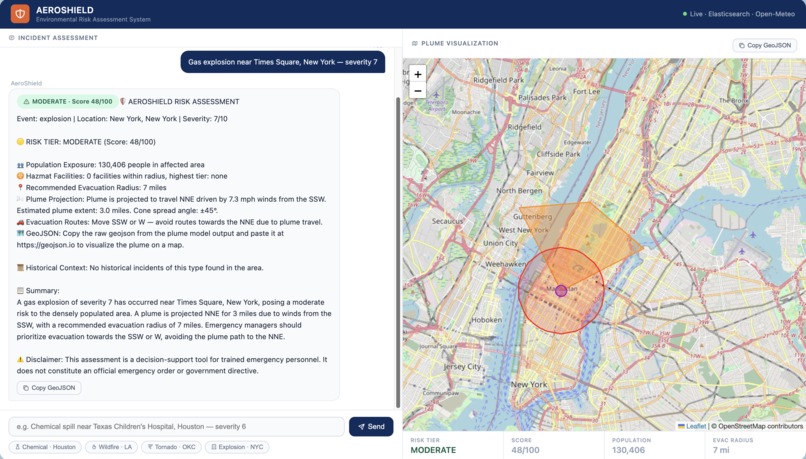Click the green Live status indicator dot
Screen dimensions: 806x459
point(685,14)
